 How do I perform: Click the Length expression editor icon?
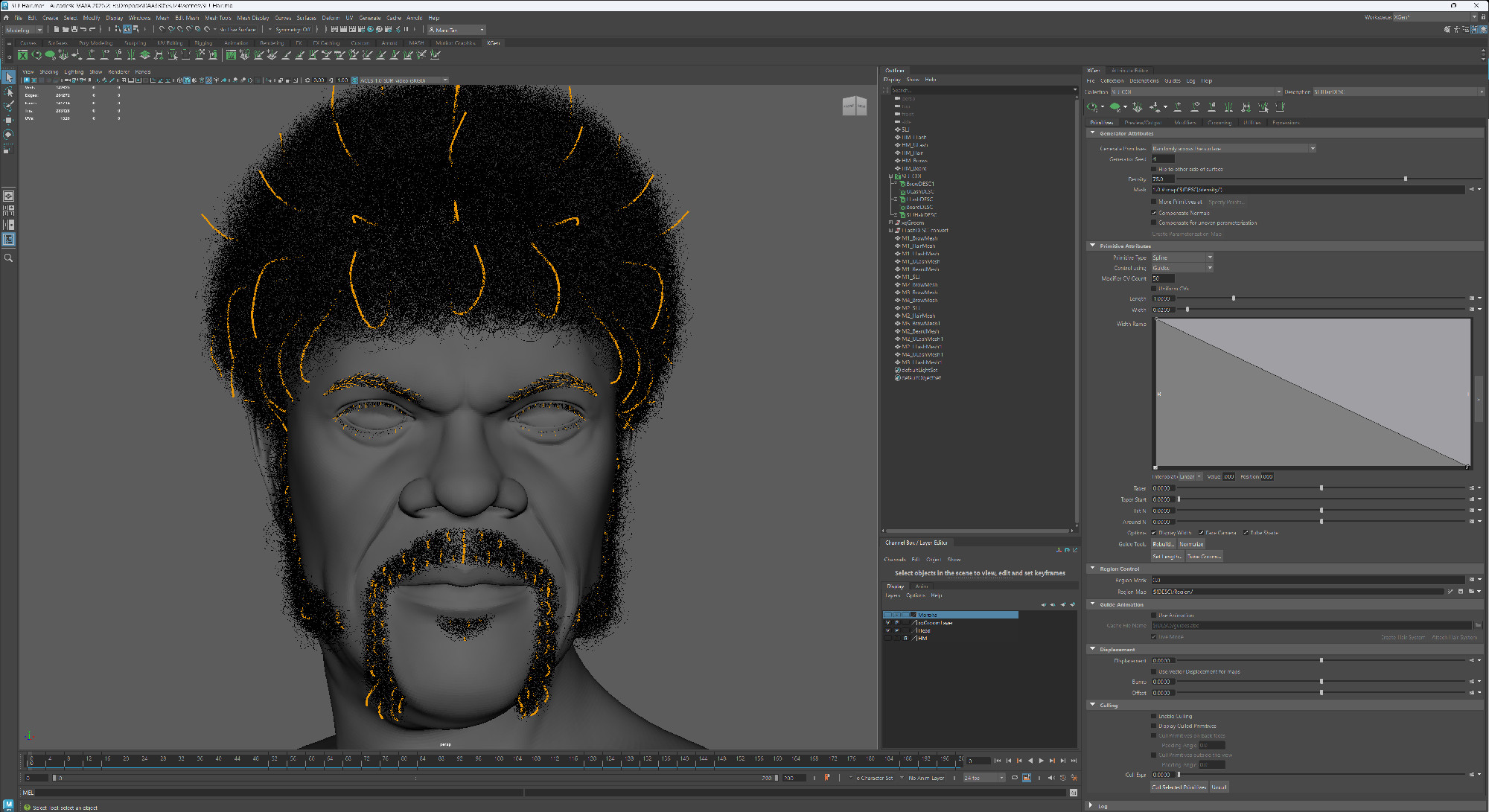click(x=1472, y=298)
